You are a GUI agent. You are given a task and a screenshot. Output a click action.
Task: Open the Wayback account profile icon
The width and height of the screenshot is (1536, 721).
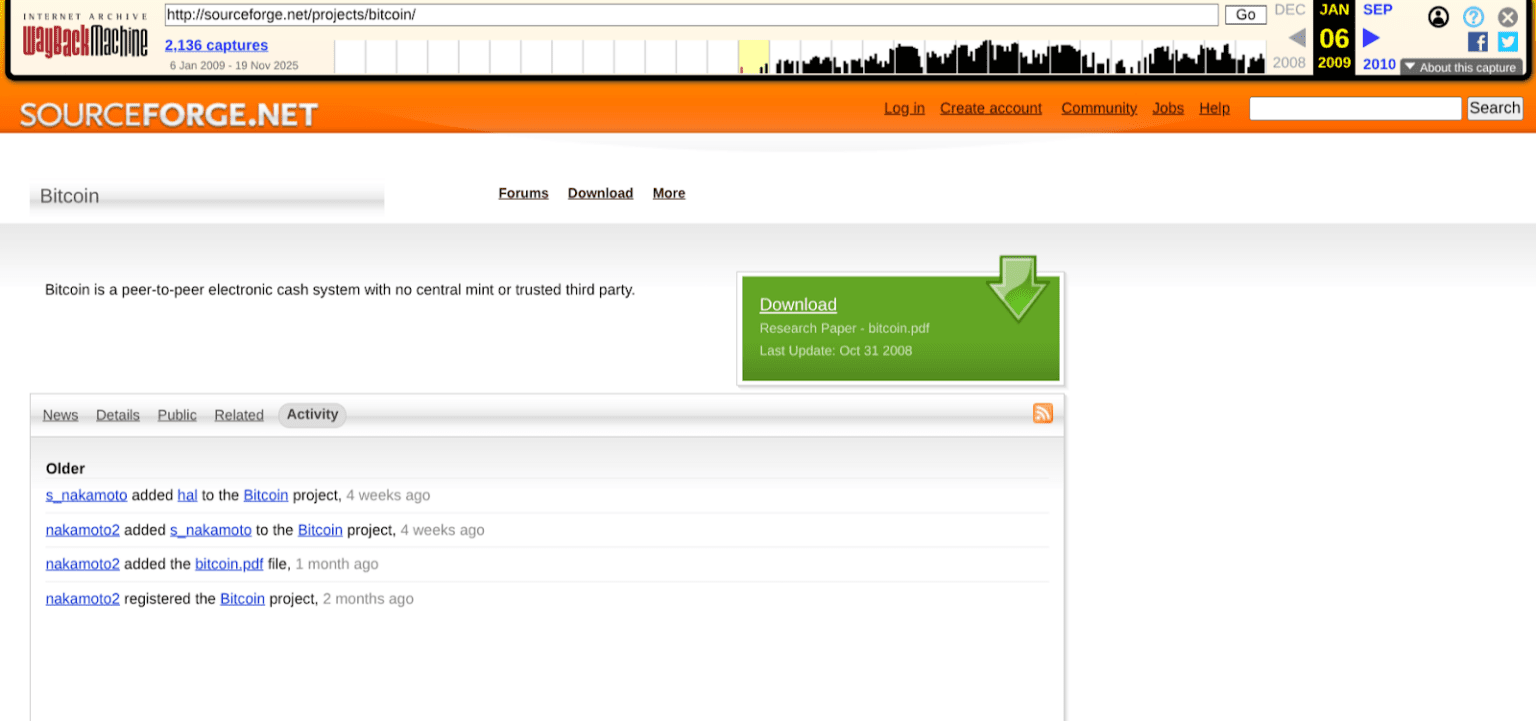click(1438, 17)
